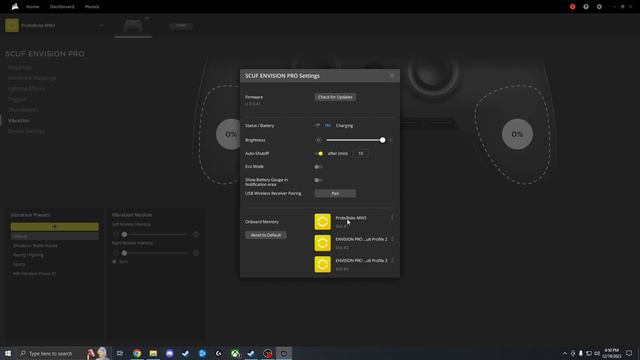The image size is (640, 360).
Task: Click the Right Module Intensity slider handle
Action: coord(124,253)
